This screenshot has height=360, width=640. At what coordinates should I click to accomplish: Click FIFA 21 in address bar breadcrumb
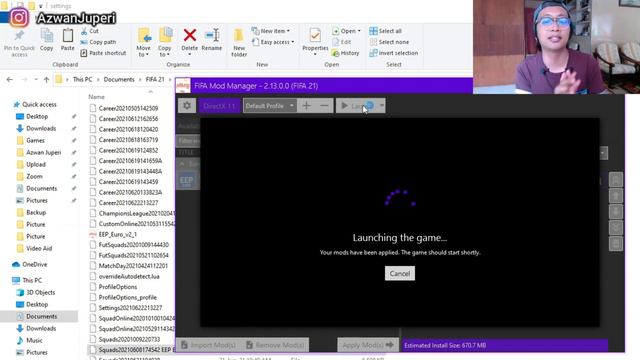click(155, 80)
